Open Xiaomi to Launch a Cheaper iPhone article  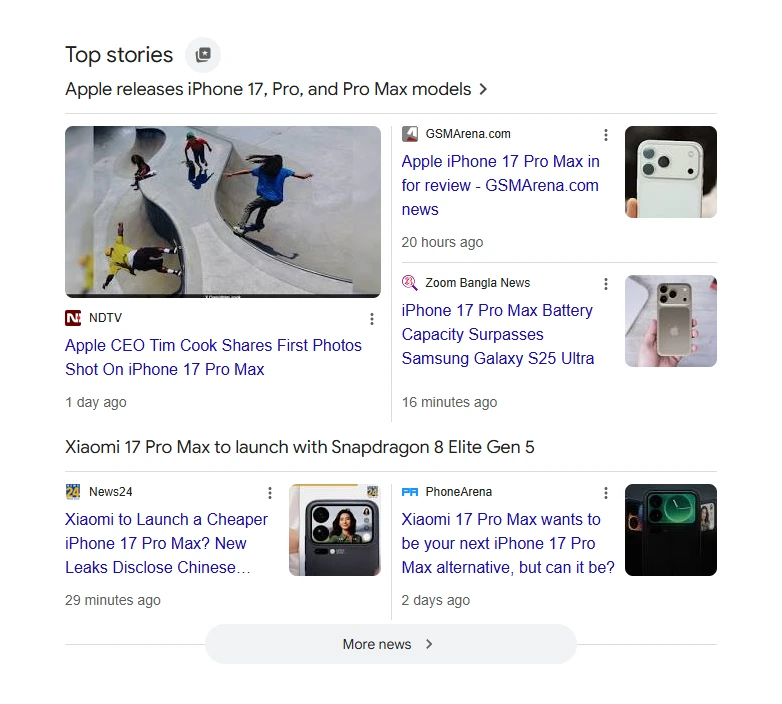[167, 543]
